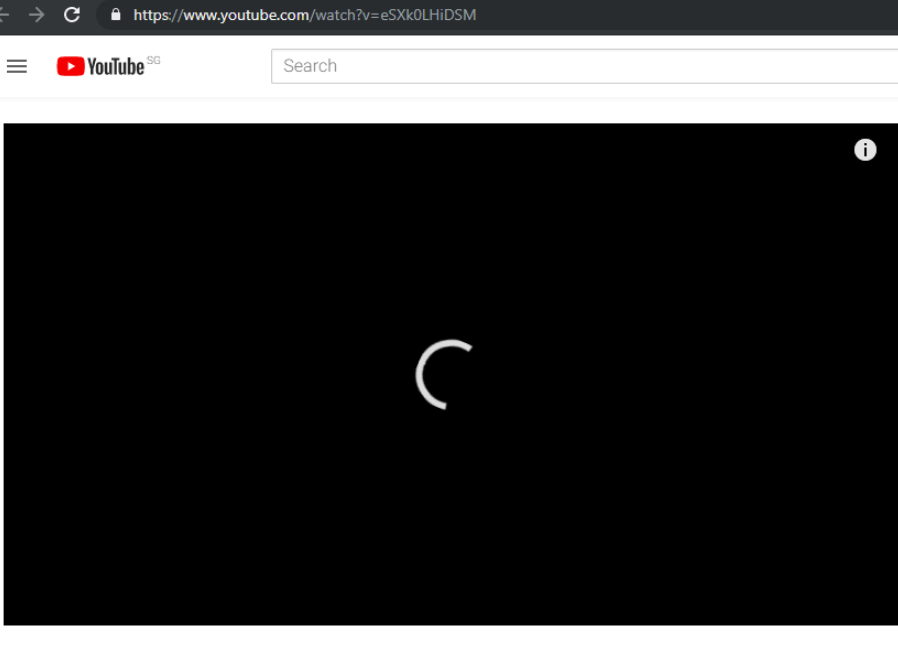Go forward in browser history
Image resolution: width=898 pixels, height=647 pixels.
(x=37, y=15)
